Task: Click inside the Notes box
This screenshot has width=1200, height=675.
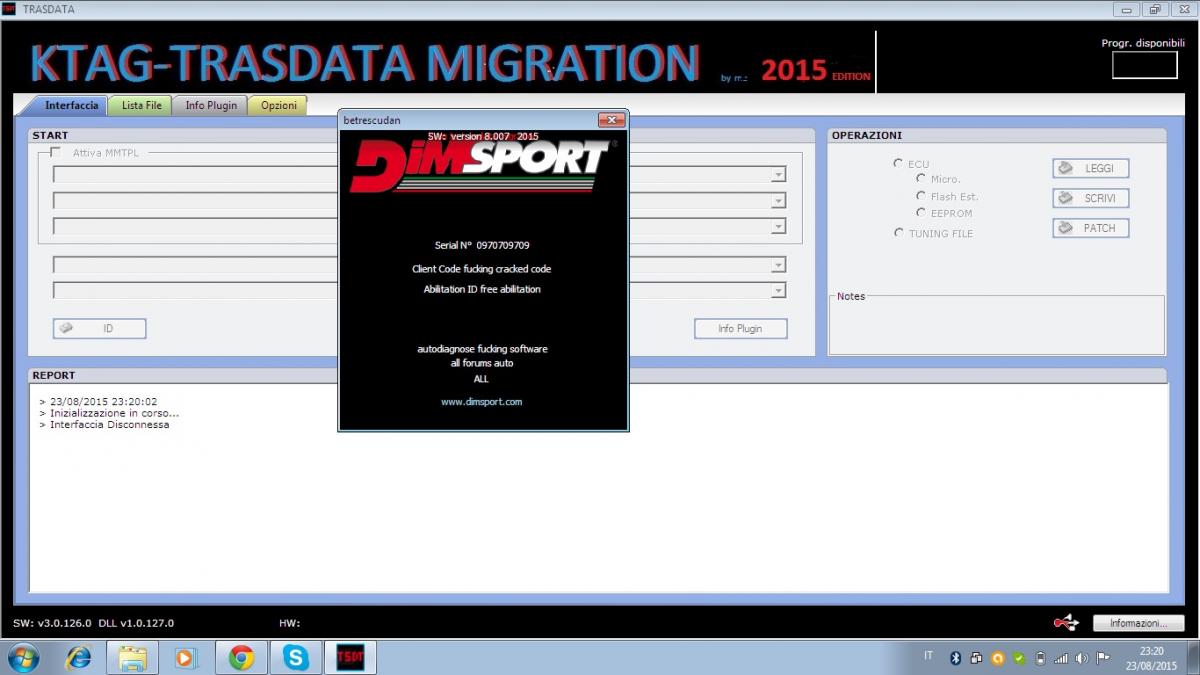Action: [996, 325]
